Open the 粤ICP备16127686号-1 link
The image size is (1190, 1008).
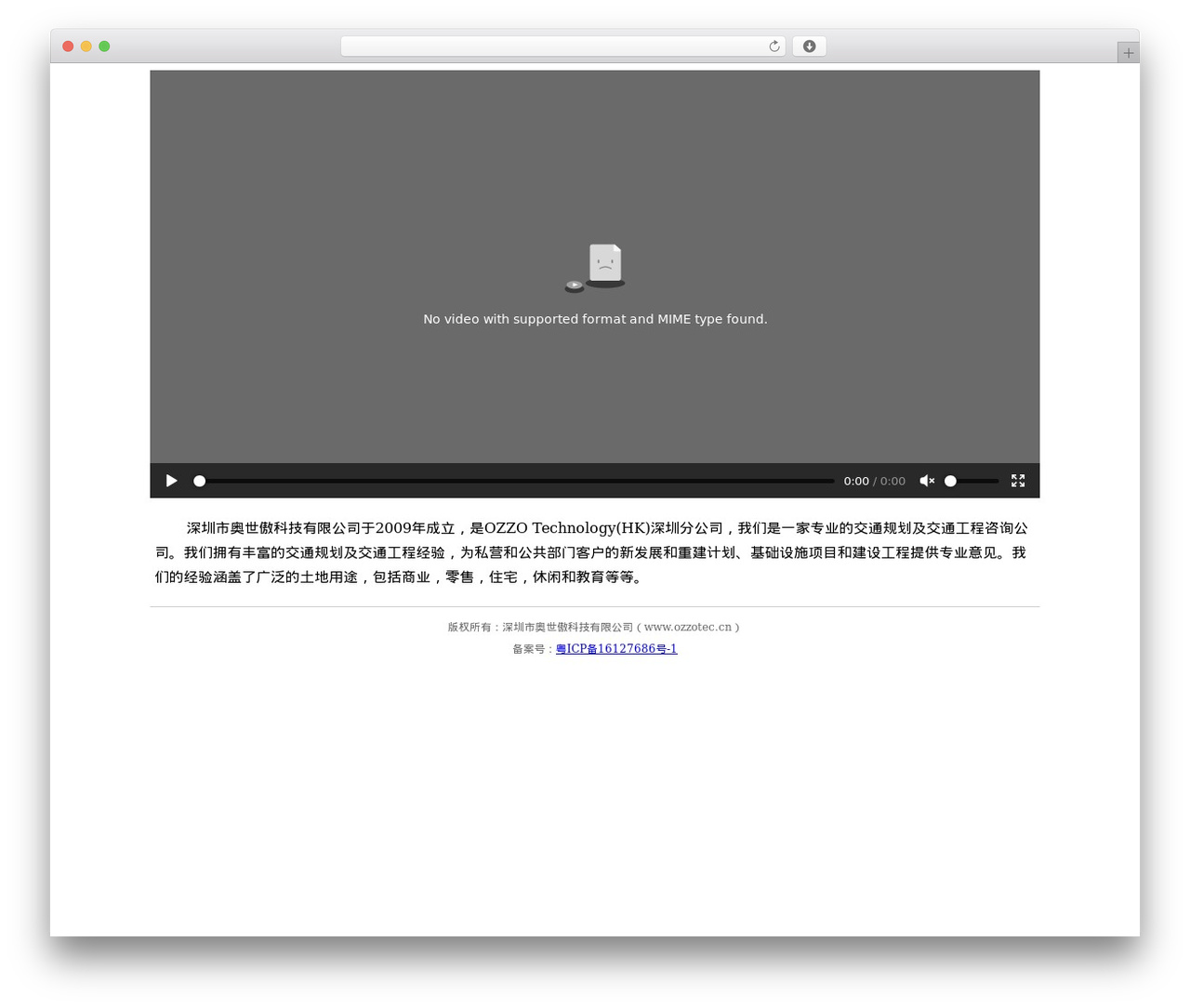point(616,649)
